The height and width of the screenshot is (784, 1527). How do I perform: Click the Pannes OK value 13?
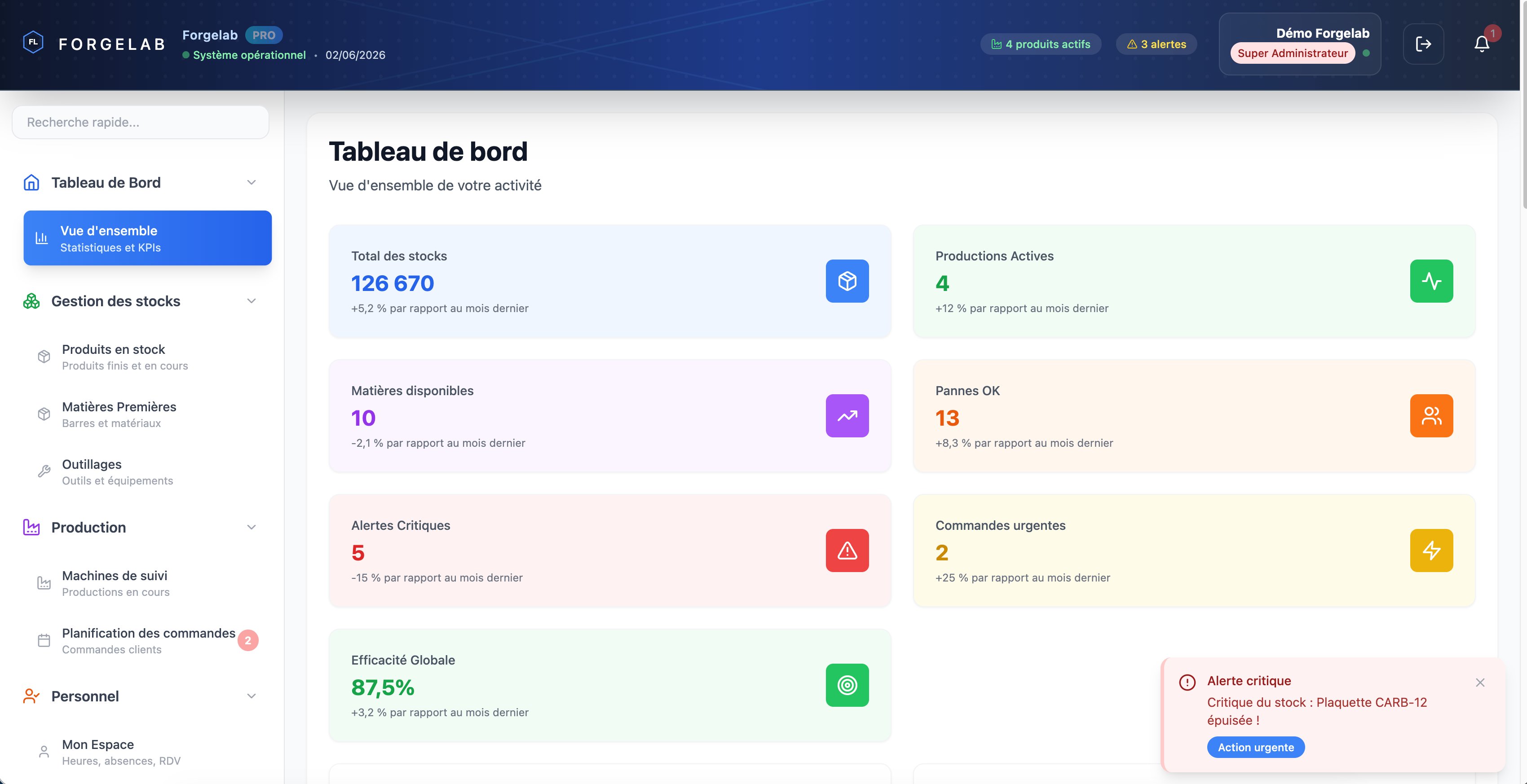click(947, 418)
